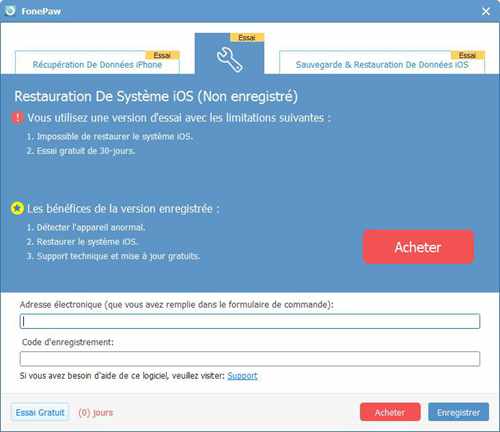Click the small Acheter button at bottom
Image resolution: width=500 pixels, height=432 pixels.
point(390,412)
